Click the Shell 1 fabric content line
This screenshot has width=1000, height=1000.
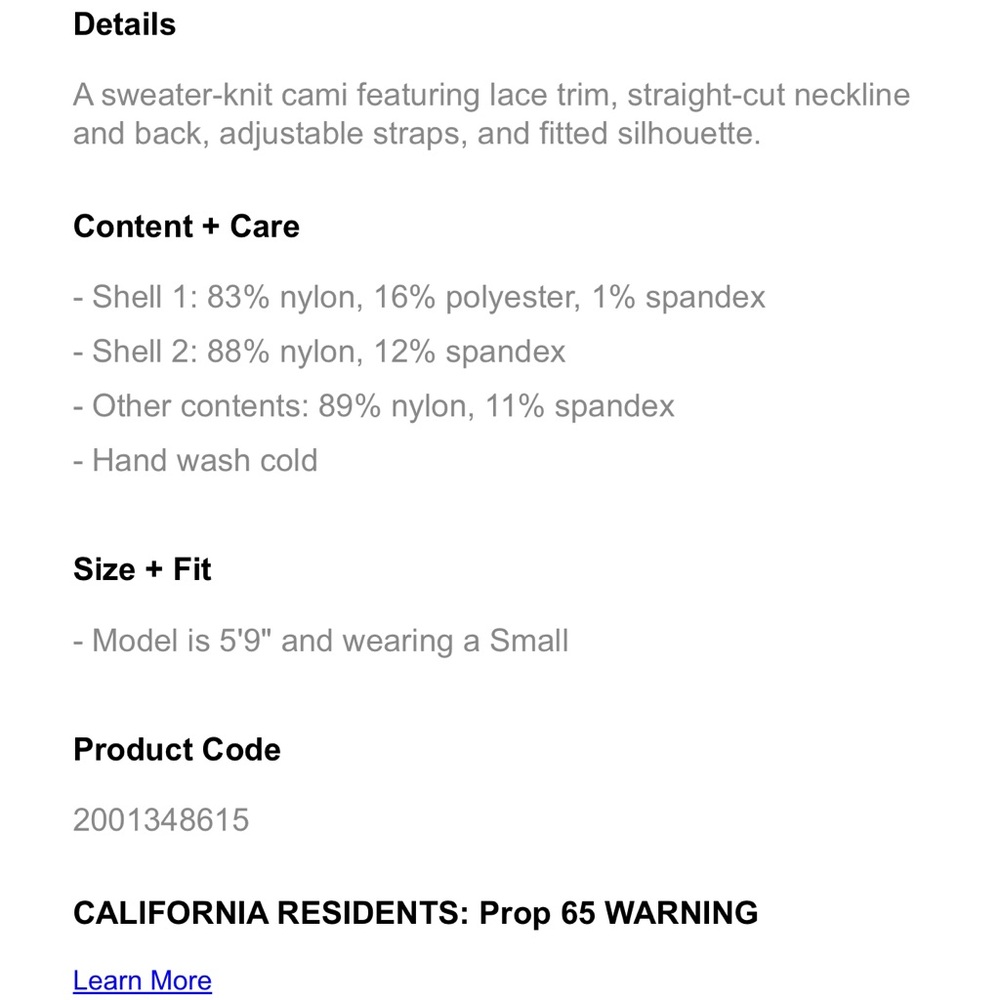tap(419, 297)
